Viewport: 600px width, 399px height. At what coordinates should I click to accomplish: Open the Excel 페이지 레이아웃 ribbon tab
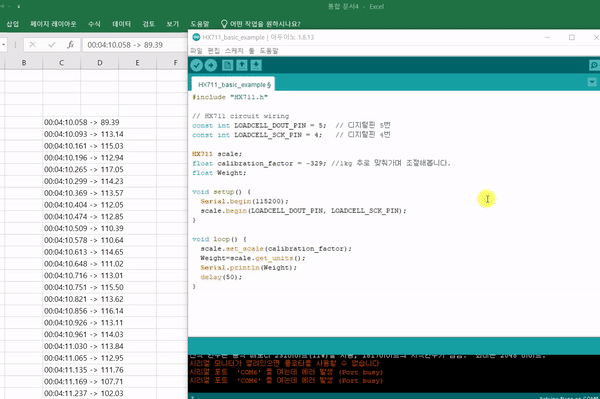pyautogui.click(x=53, y=24)
